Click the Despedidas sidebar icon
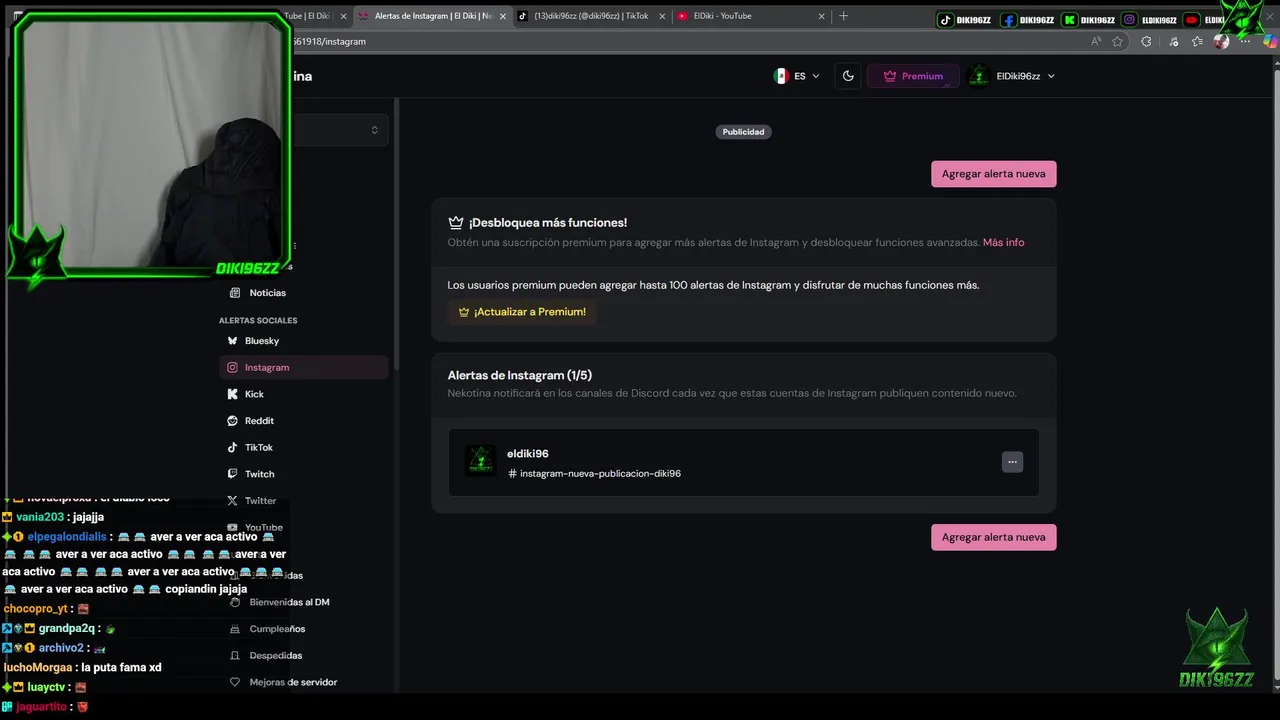This screenshot has height=720, width=1280. coord(235,656)
